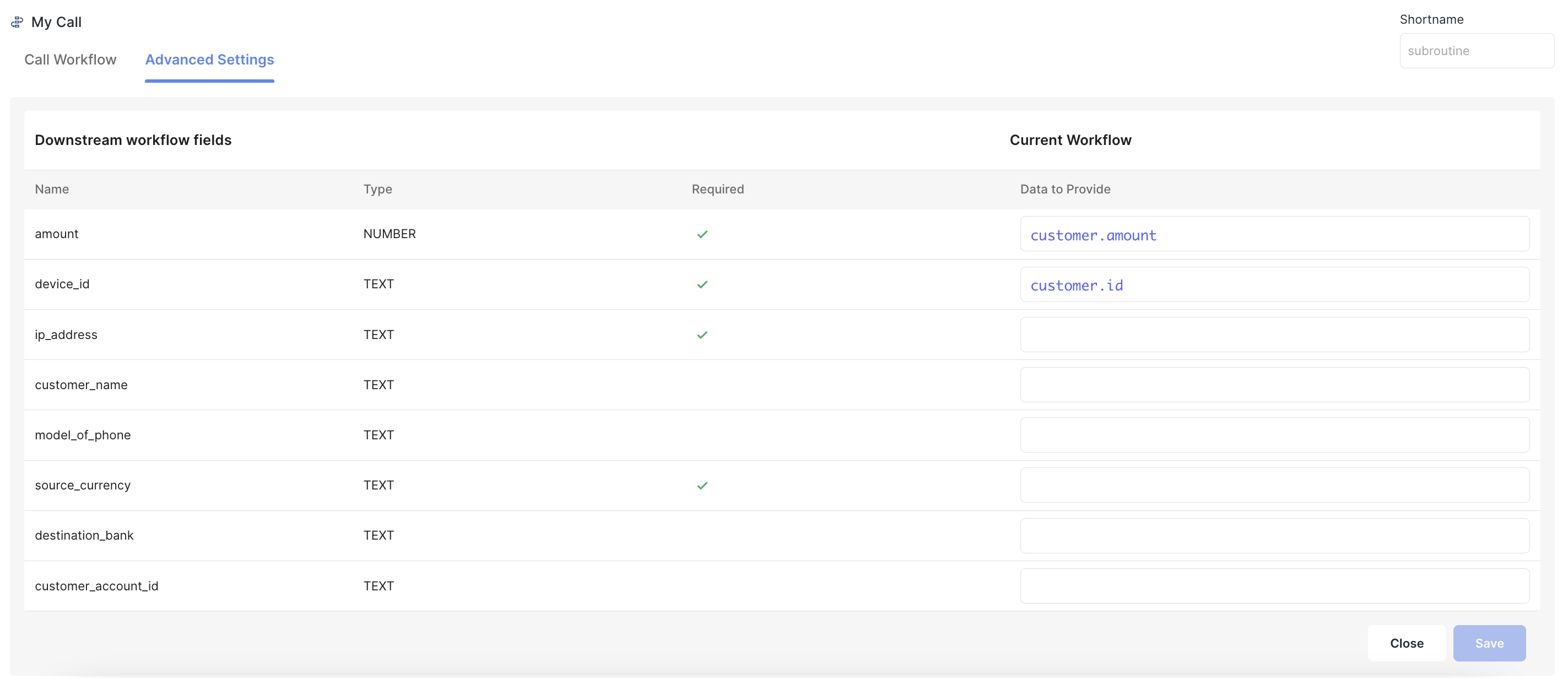The image size is (1568, 678).
Task: Click the amount required checkmark icon
Action: (702, 234)
